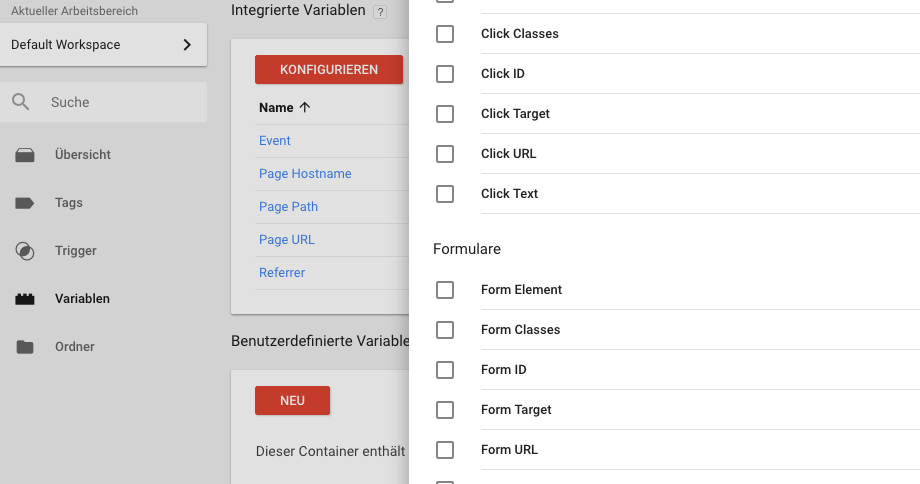This screenshot has width=920, height=484.
Task: Click the NEU button
Action: (292, 400)
